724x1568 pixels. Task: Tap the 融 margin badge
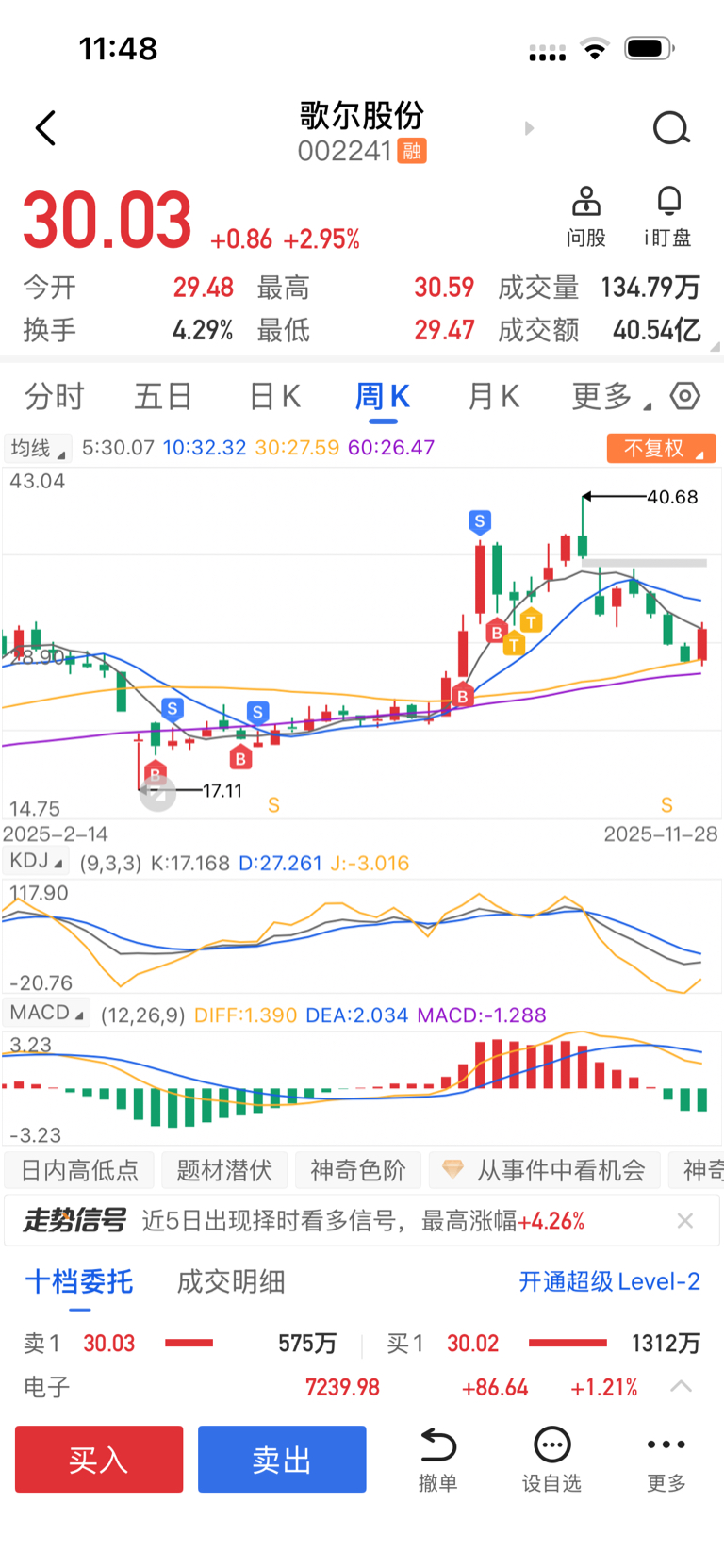coord(412,151)
